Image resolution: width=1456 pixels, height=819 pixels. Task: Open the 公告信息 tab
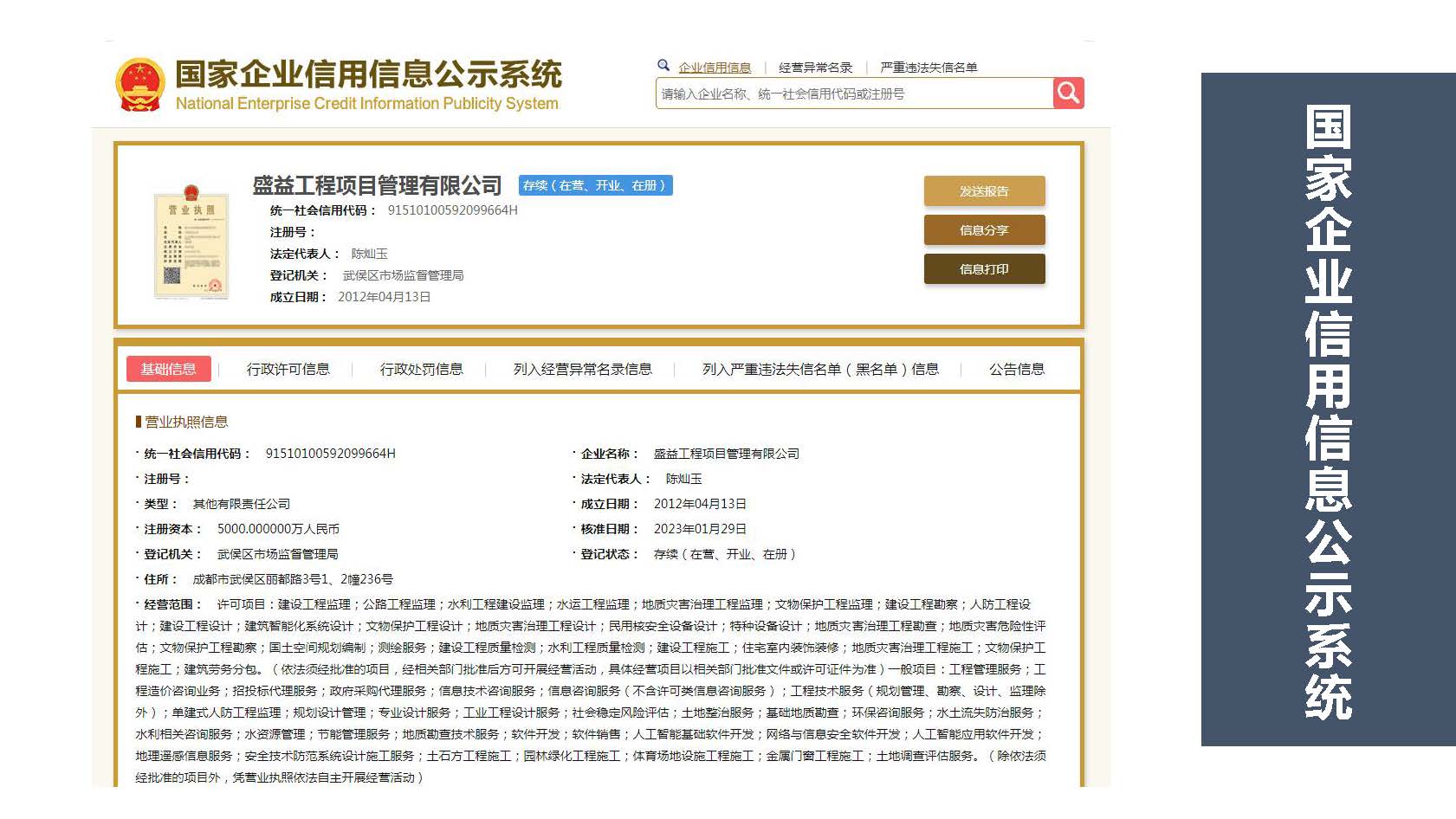coord(1017,370)
